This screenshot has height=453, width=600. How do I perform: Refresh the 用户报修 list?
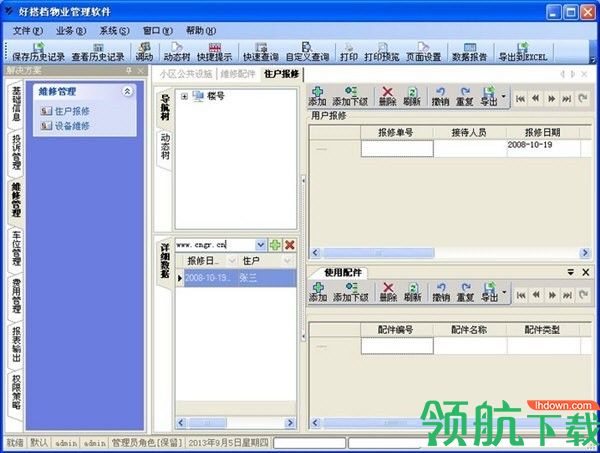pyautogui.click(x=412, y=96)
